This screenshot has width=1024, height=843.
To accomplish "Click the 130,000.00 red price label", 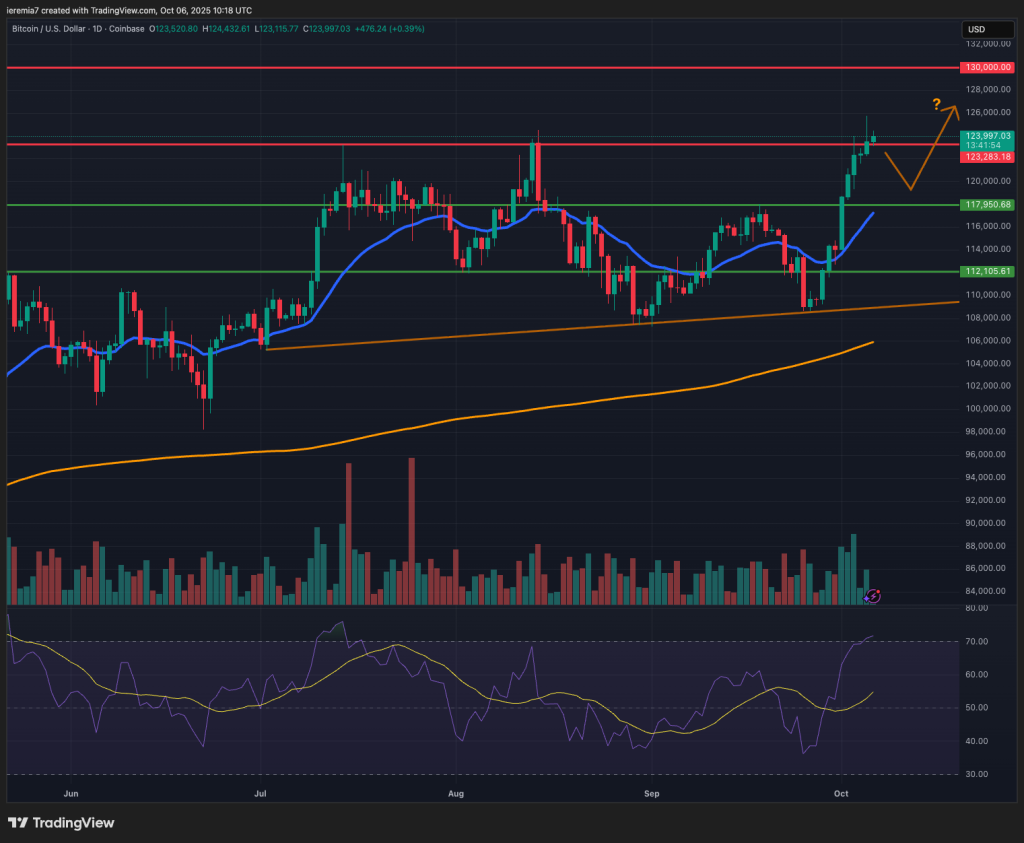I will point(987,67).
